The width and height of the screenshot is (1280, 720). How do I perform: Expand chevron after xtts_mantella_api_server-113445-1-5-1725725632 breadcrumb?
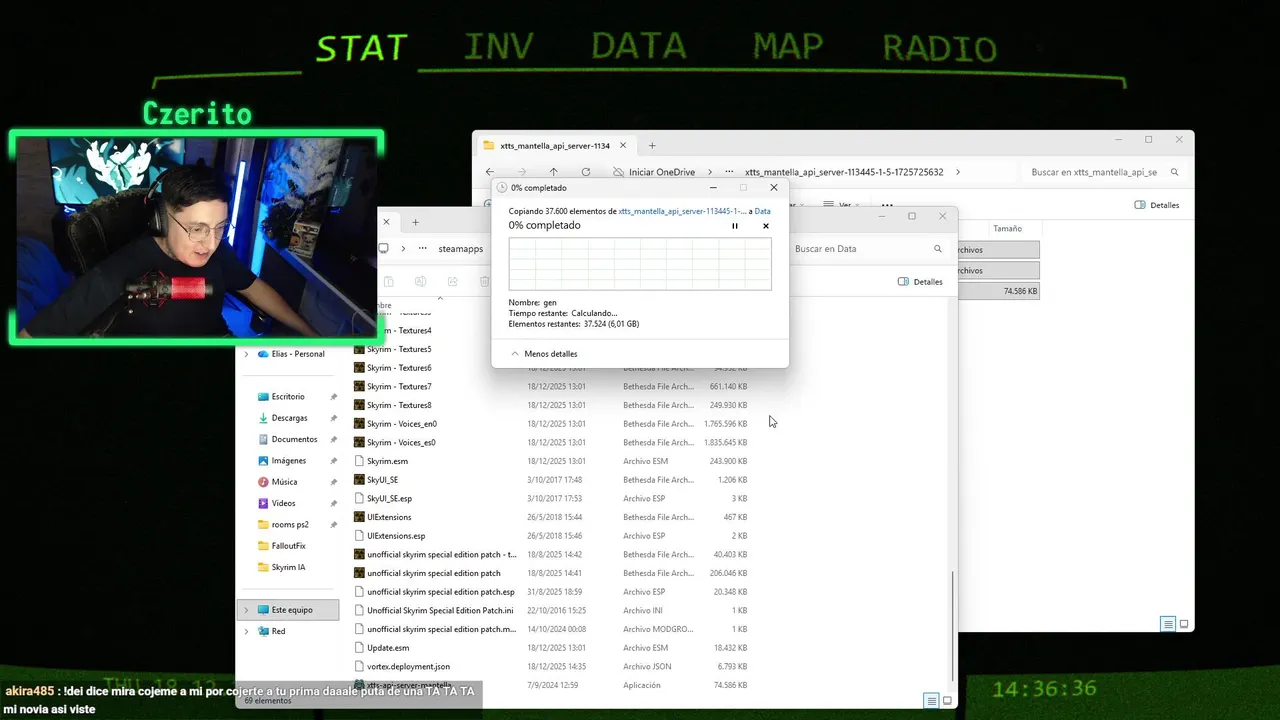pyautogui.click(x=958, y=172)
